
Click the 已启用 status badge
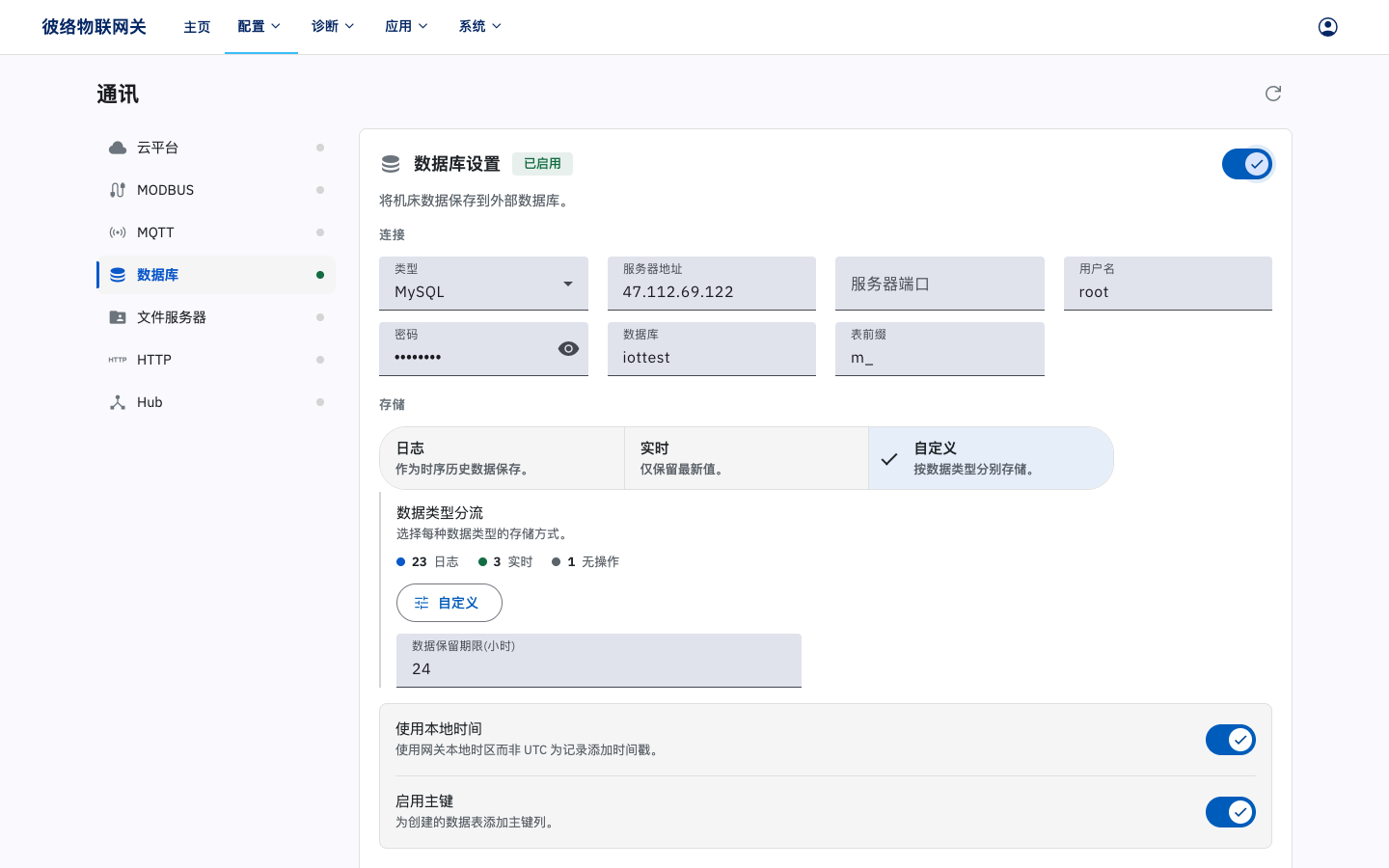click(x=542, y=164)
